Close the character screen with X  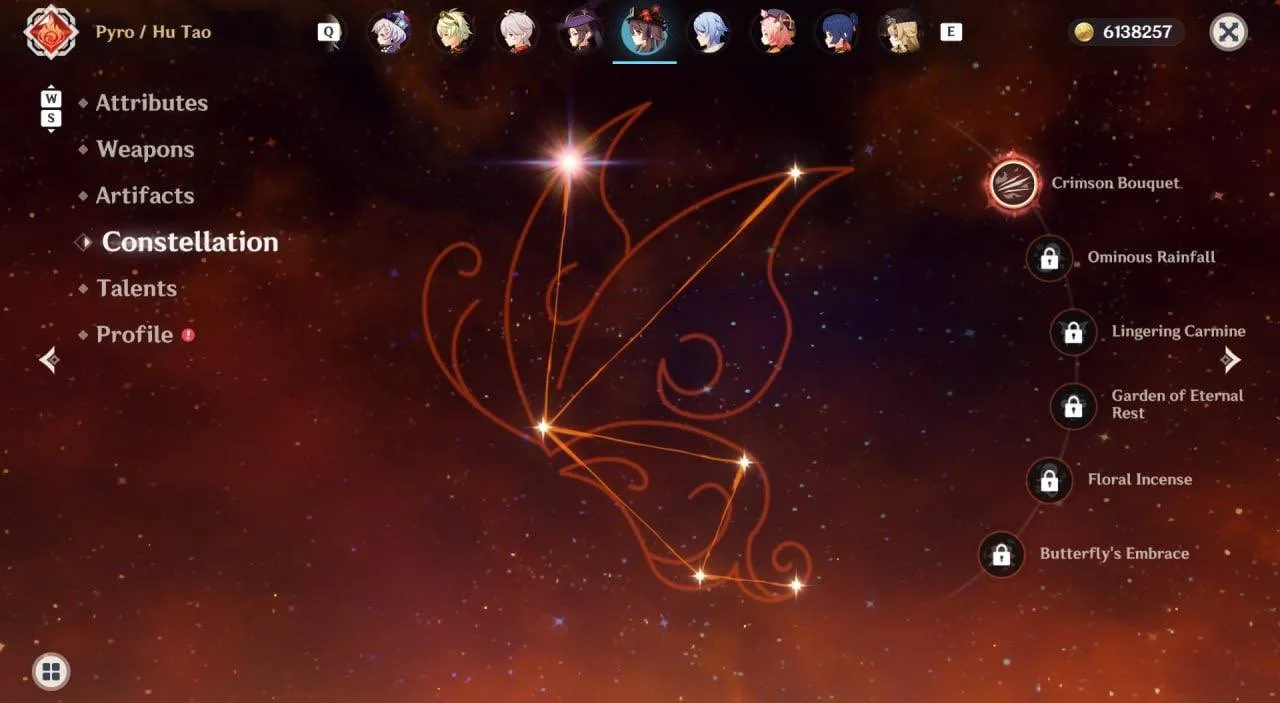pyautogui.click(x=1229, y=32)
